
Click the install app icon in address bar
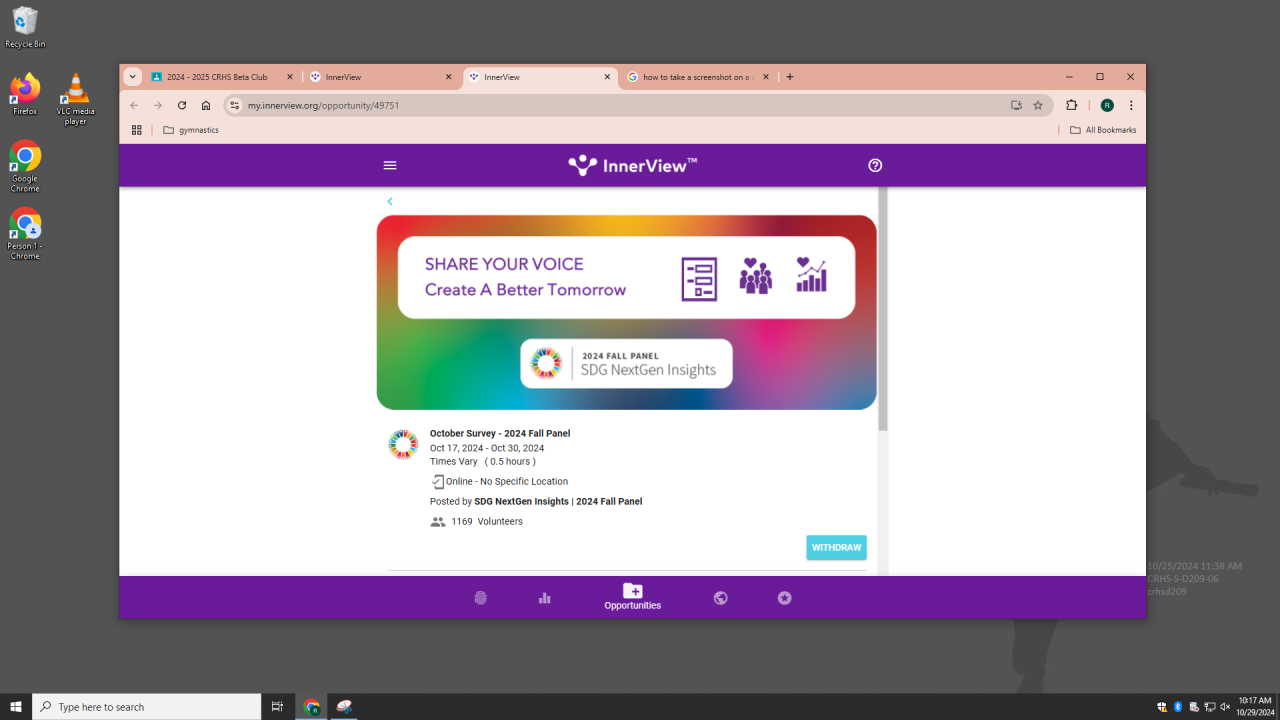tap(1017, 105)
